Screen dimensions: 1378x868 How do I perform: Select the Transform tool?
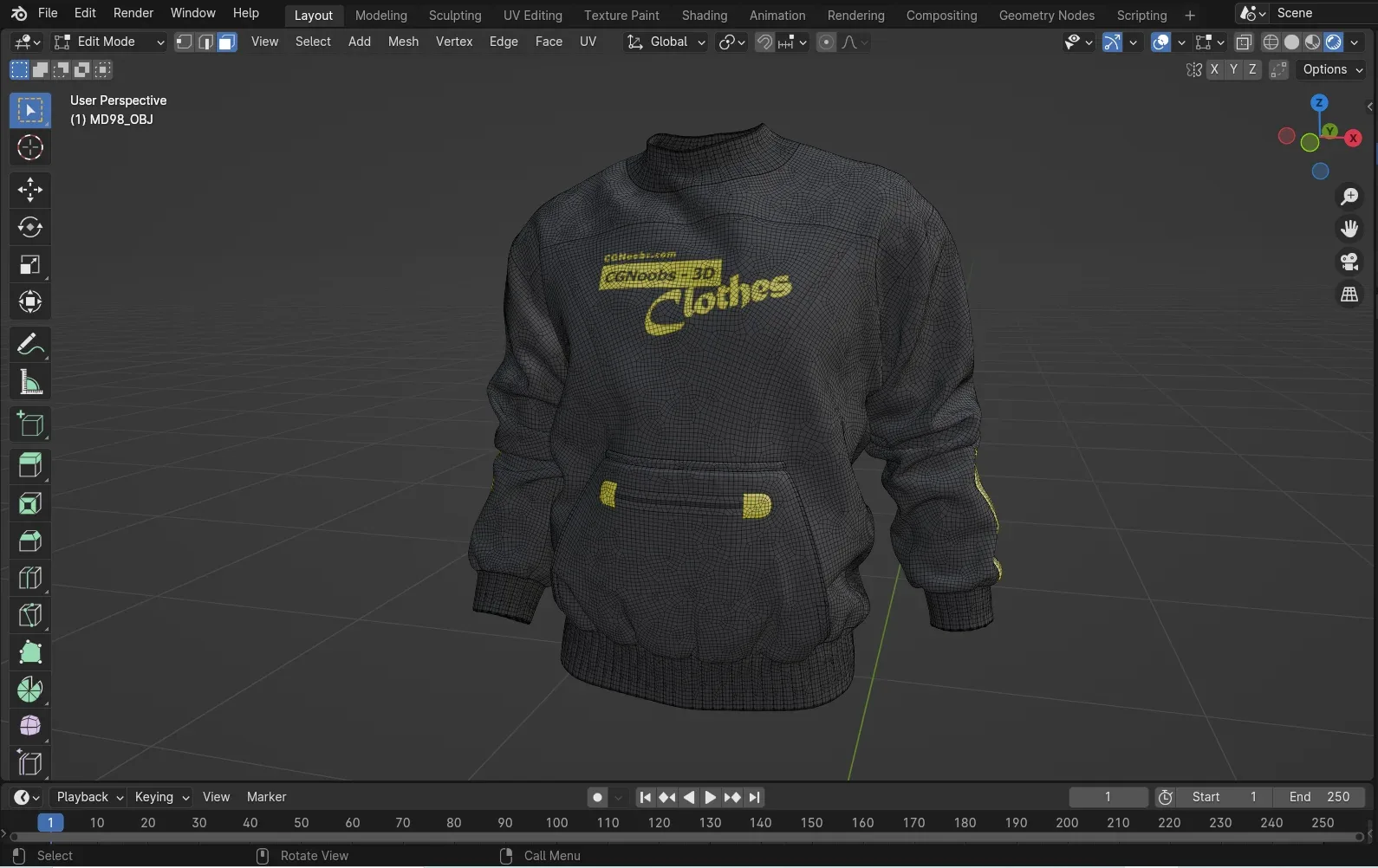pos(30,301)
